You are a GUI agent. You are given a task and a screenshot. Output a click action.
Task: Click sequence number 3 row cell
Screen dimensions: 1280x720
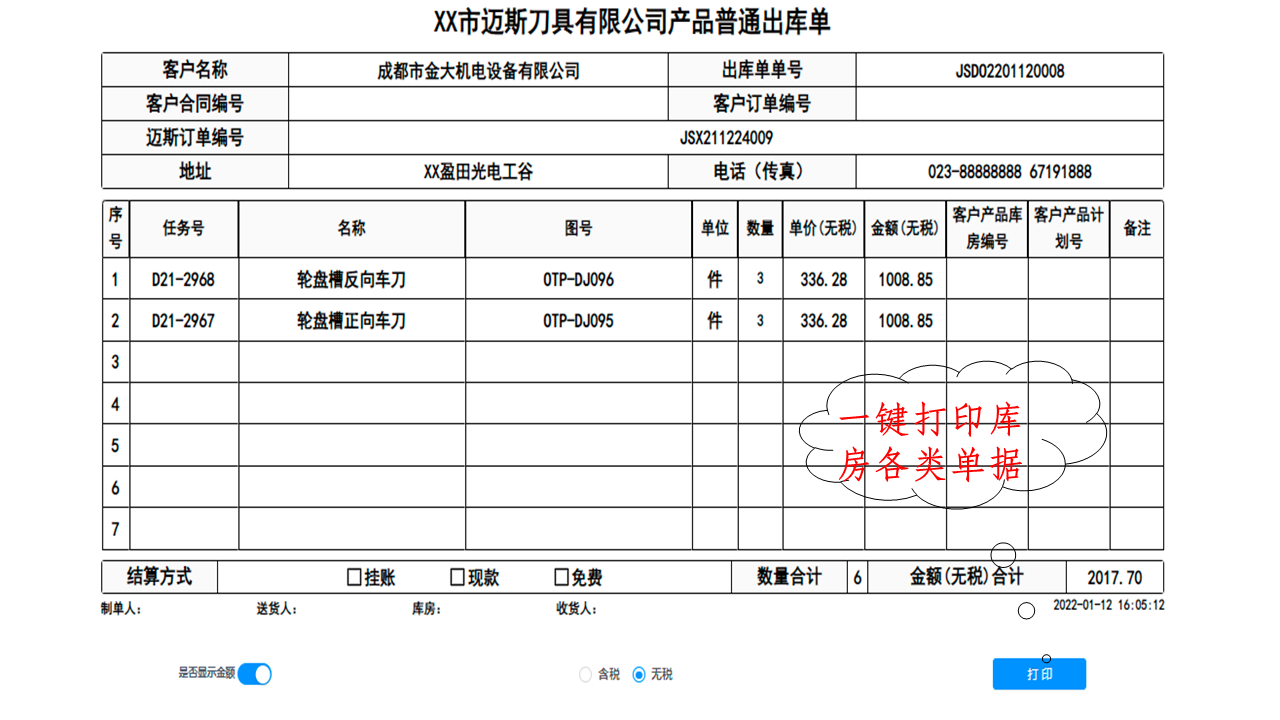[x=115, y=362]
